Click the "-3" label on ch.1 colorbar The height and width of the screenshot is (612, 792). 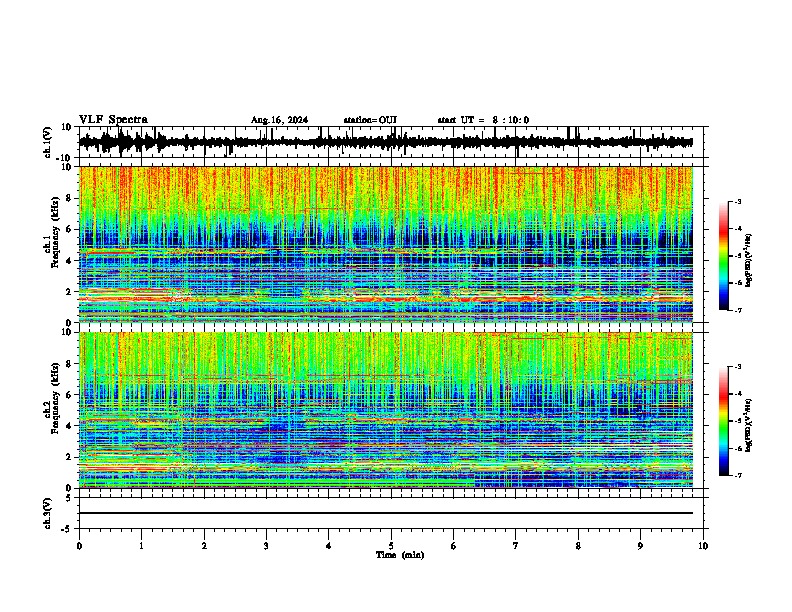click(738, 201)
